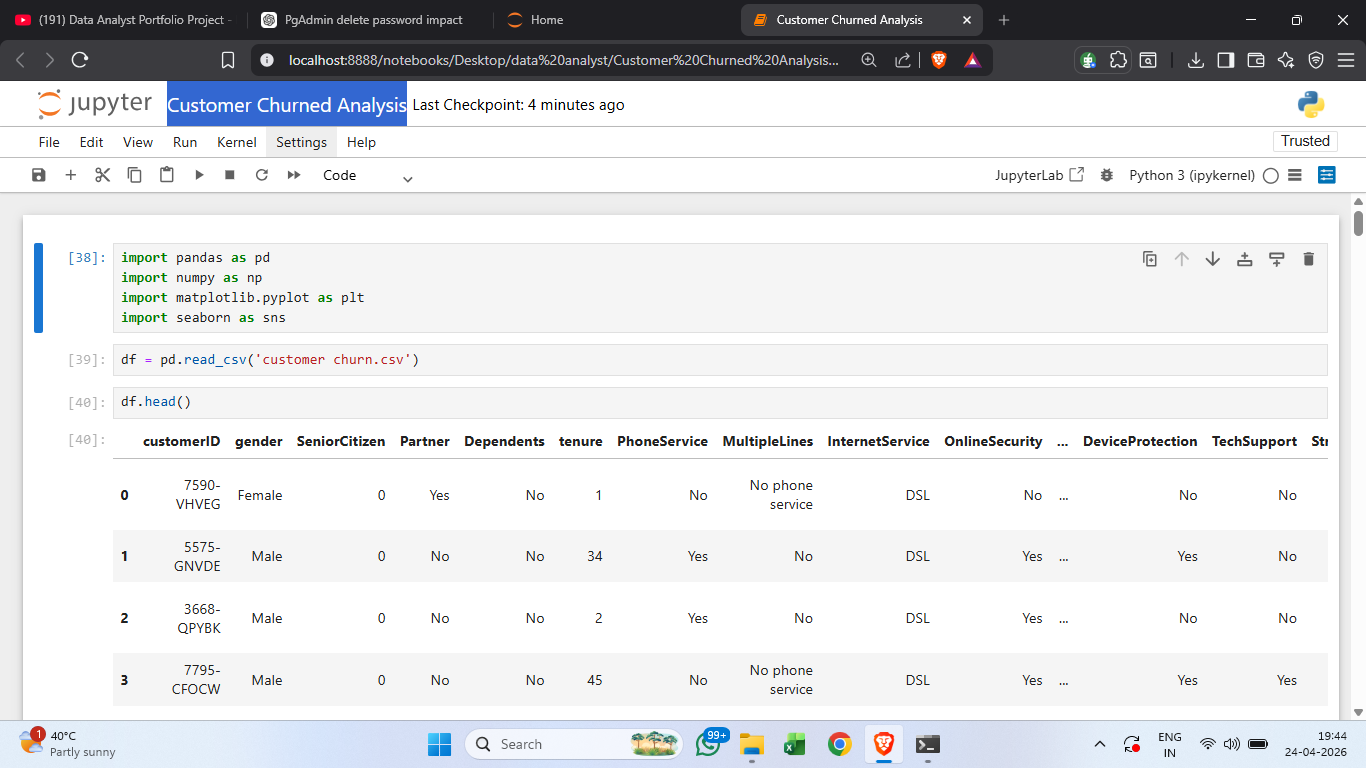Viewport: 1366px width, 768px height.
Task: Open the Kernel menu
Action: (x=237, y=142)
